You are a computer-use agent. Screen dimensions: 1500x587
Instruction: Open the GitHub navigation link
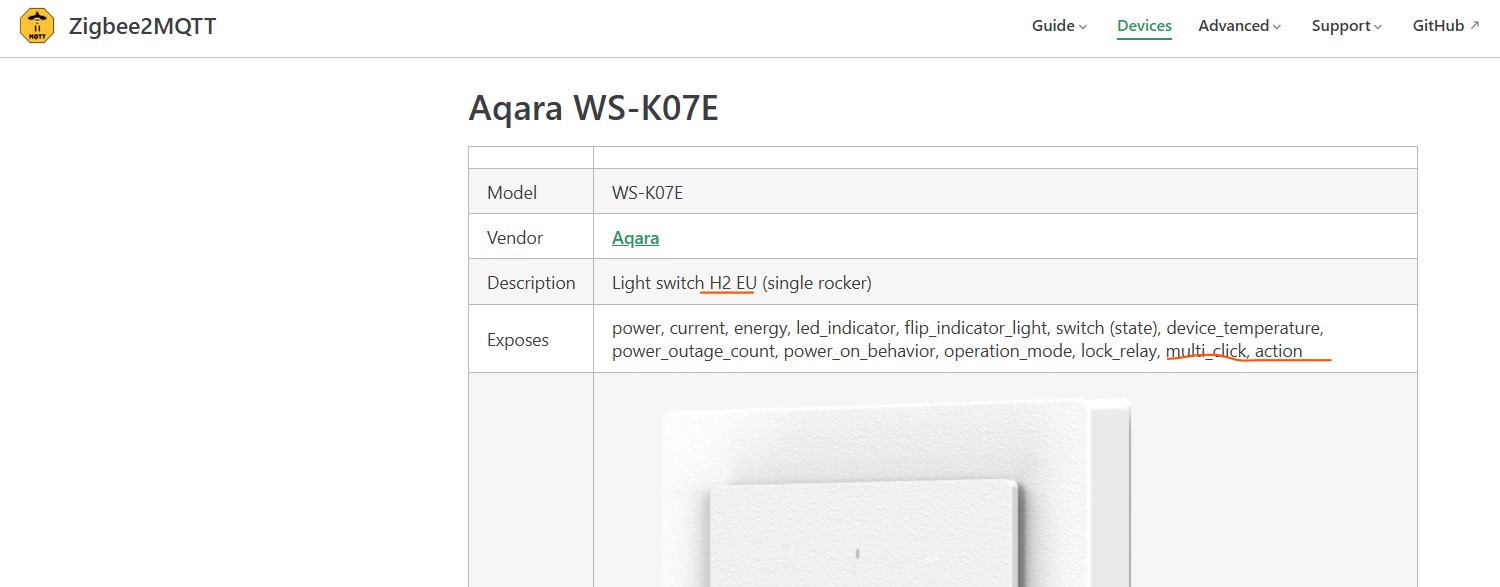click(1438, 26)
